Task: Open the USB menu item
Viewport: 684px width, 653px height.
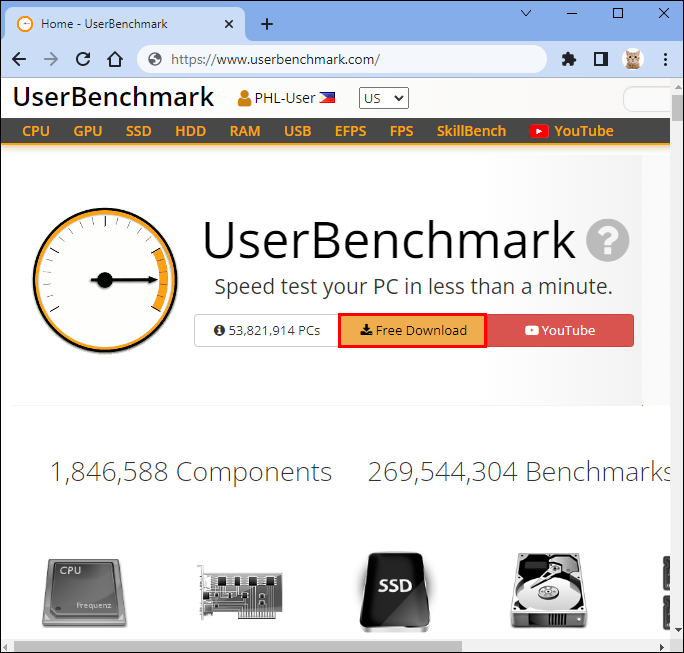Action: (x=298, y=131)
